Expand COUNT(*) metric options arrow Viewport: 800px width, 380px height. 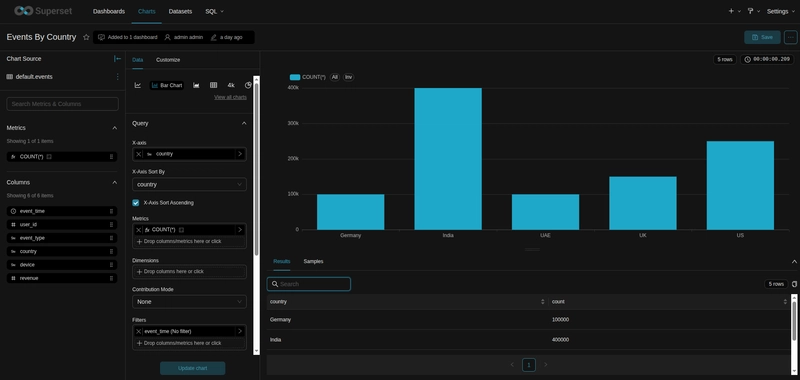tap(240, 230)
